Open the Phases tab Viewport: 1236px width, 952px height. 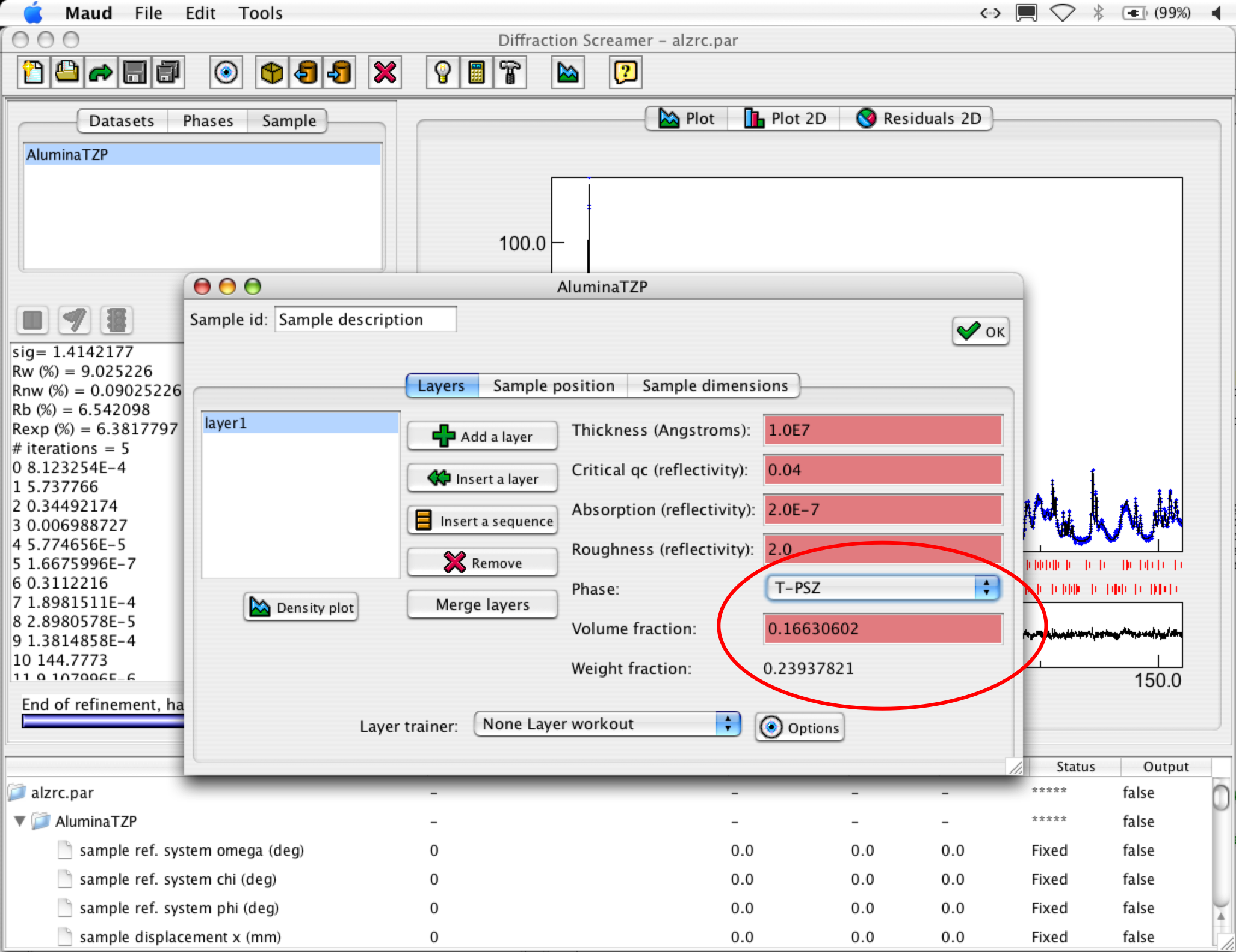pyautogui.click(x=208, y=121)
